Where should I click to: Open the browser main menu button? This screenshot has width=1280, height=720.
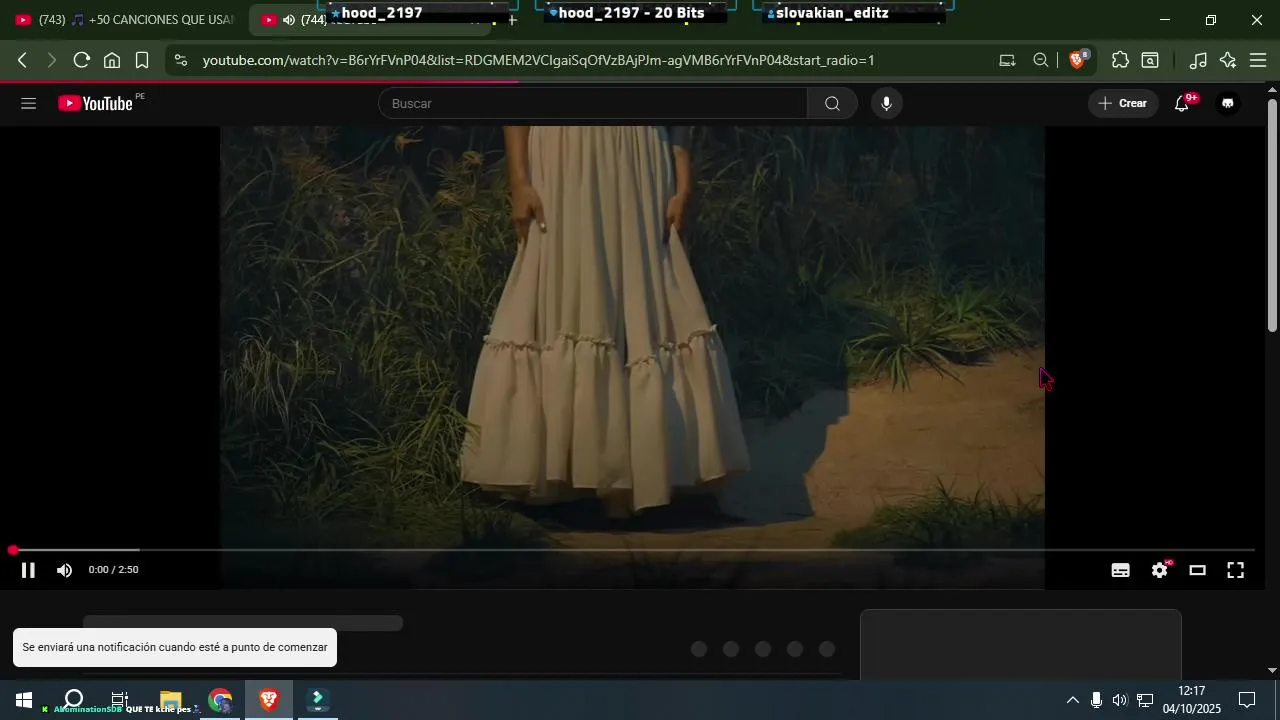click(1258, 60)
